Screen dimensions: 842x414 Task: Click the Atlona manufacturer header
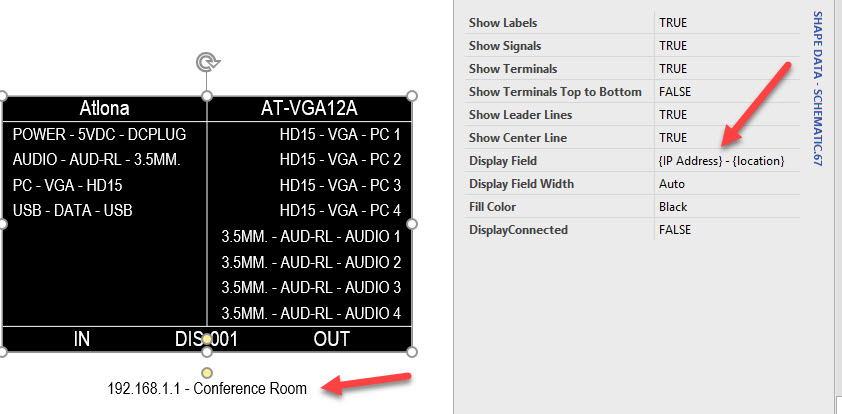pos(105,109)
